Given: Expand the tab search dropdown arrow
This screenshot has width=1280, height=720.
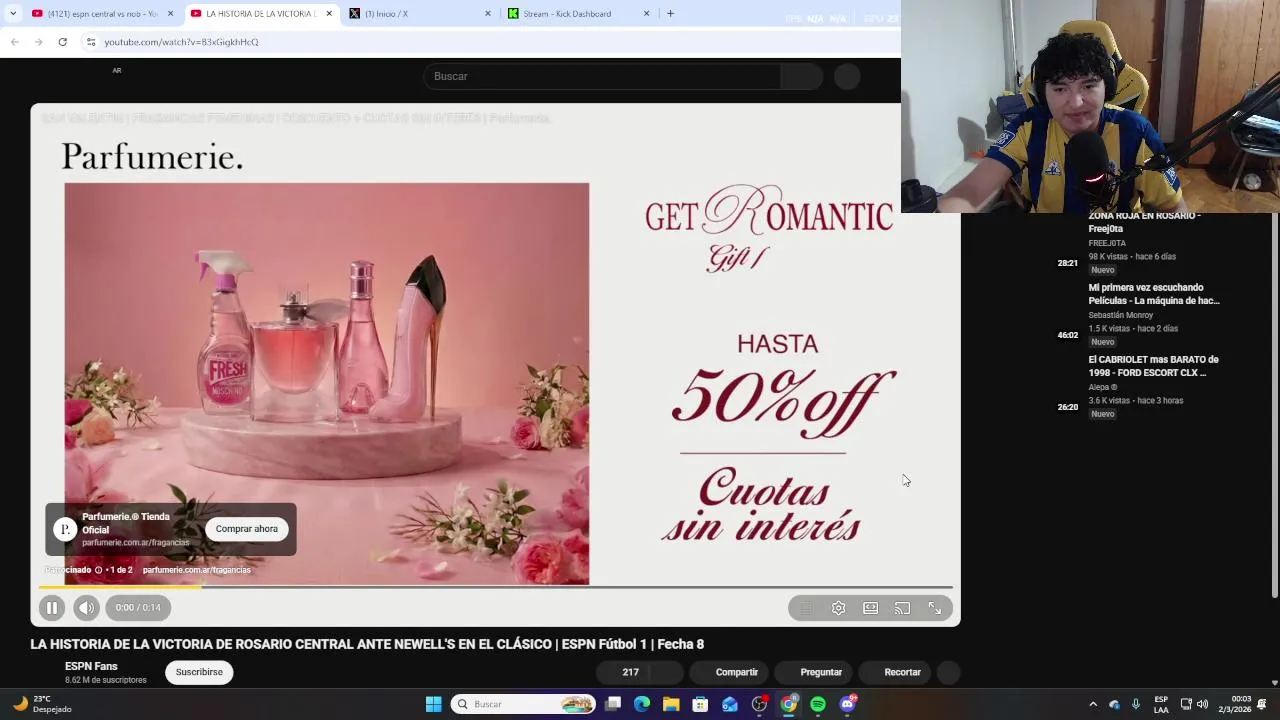Looking at the screenshot, I should (13, 14).
